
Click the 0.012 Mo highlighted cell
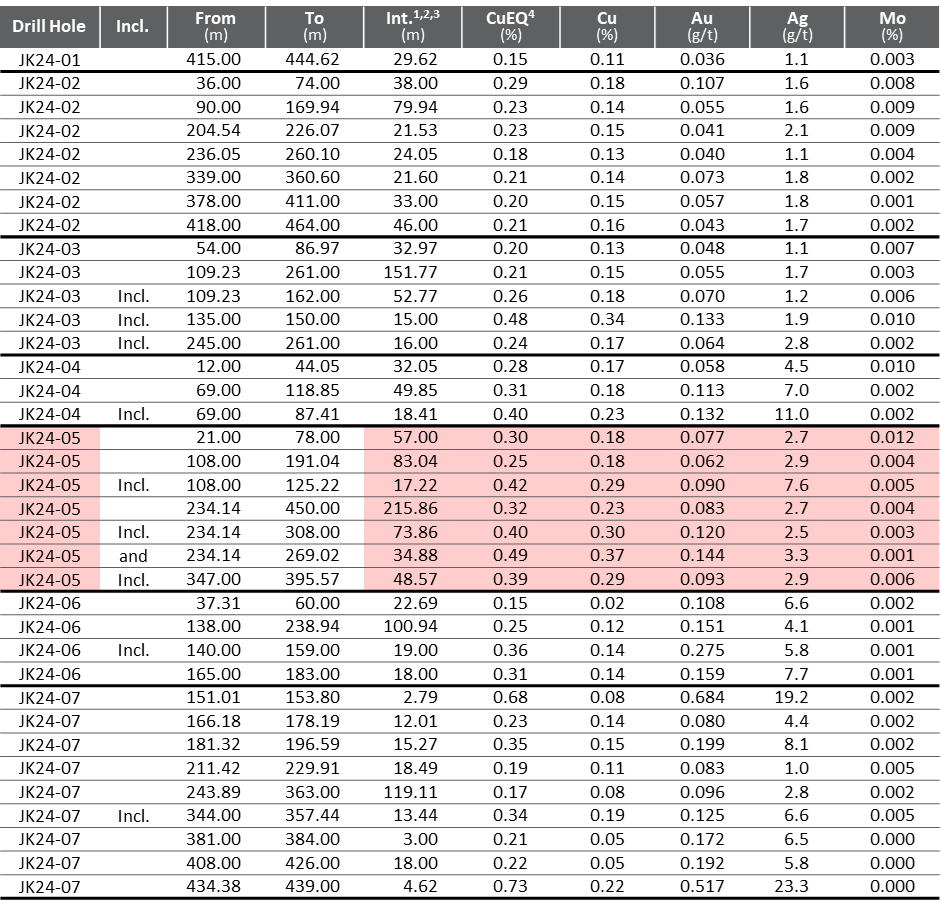click(892, 438)
